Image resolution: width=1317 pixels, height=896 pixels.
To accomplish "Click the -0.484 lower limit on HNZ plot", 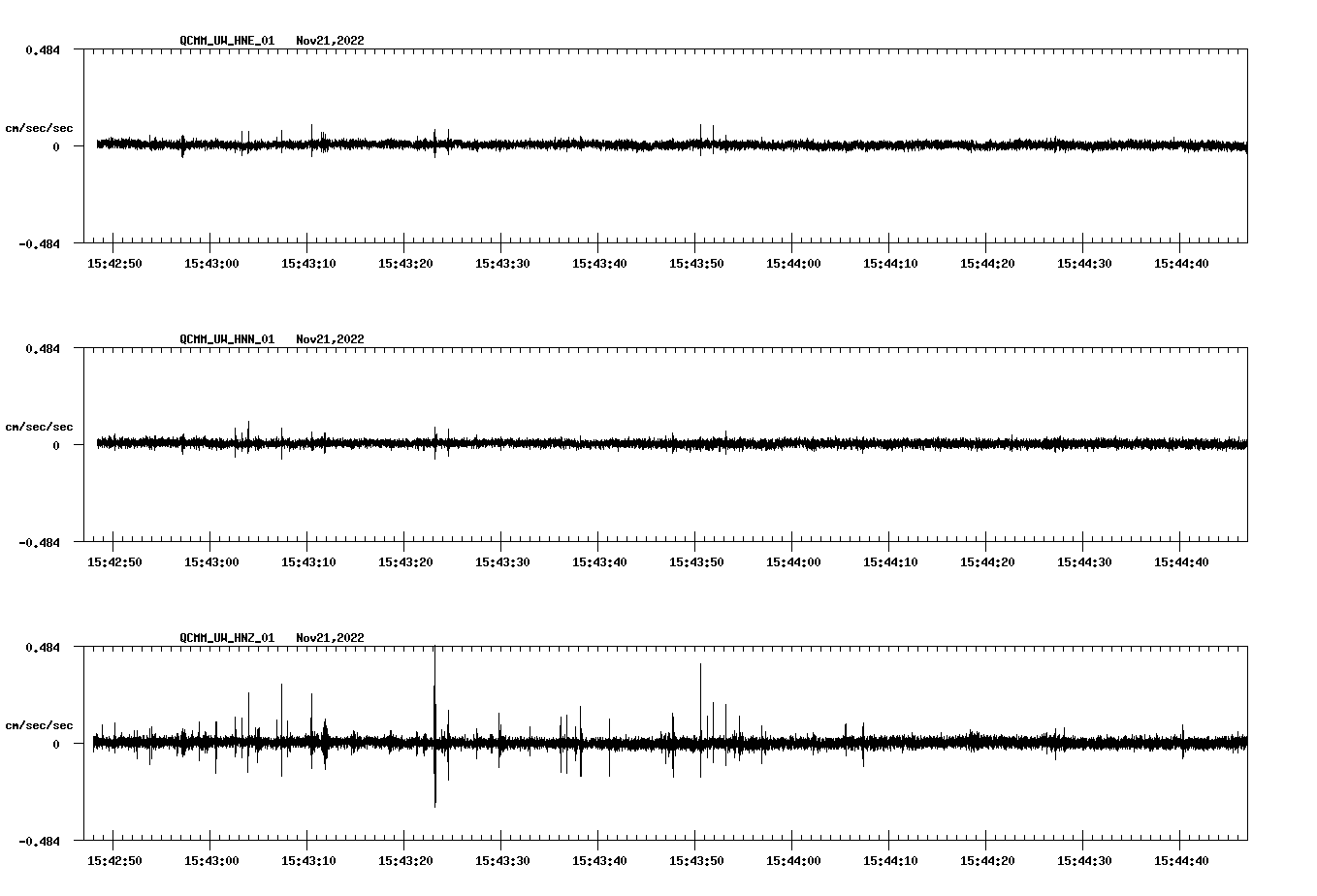I will (x=39, y=841).
